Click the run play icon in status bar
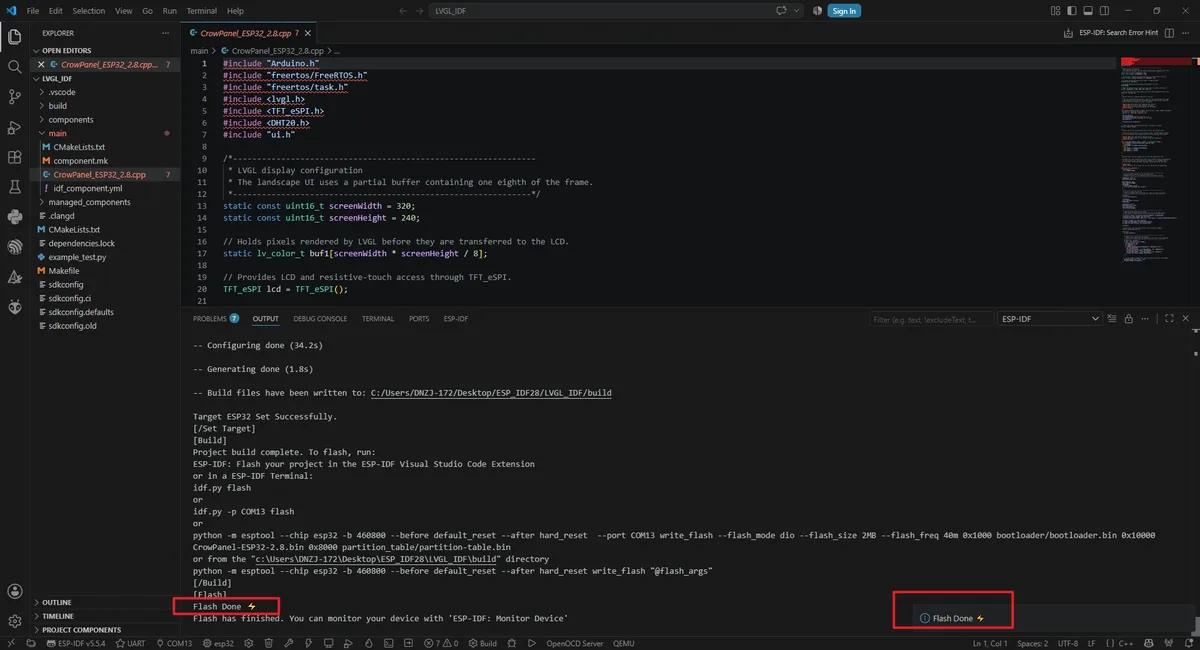Image resolution: width=1200 pixels, height=650 pixels. pyautogui.click(x=532, y=643)
